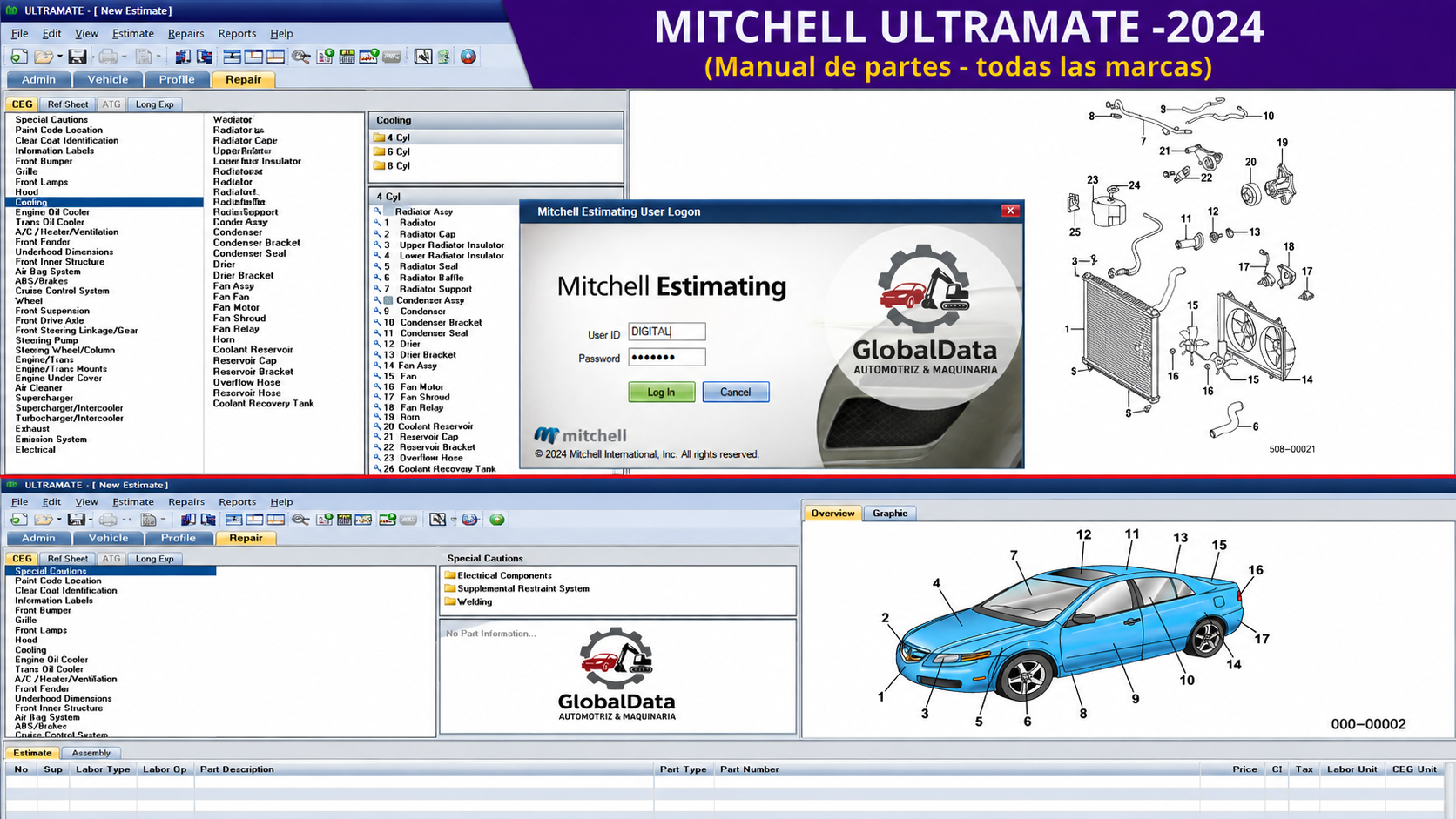This screenshot has width=1456, height=819.
Task: Open the 6 Cyl folder under Cooling
Action: (392, 151)
